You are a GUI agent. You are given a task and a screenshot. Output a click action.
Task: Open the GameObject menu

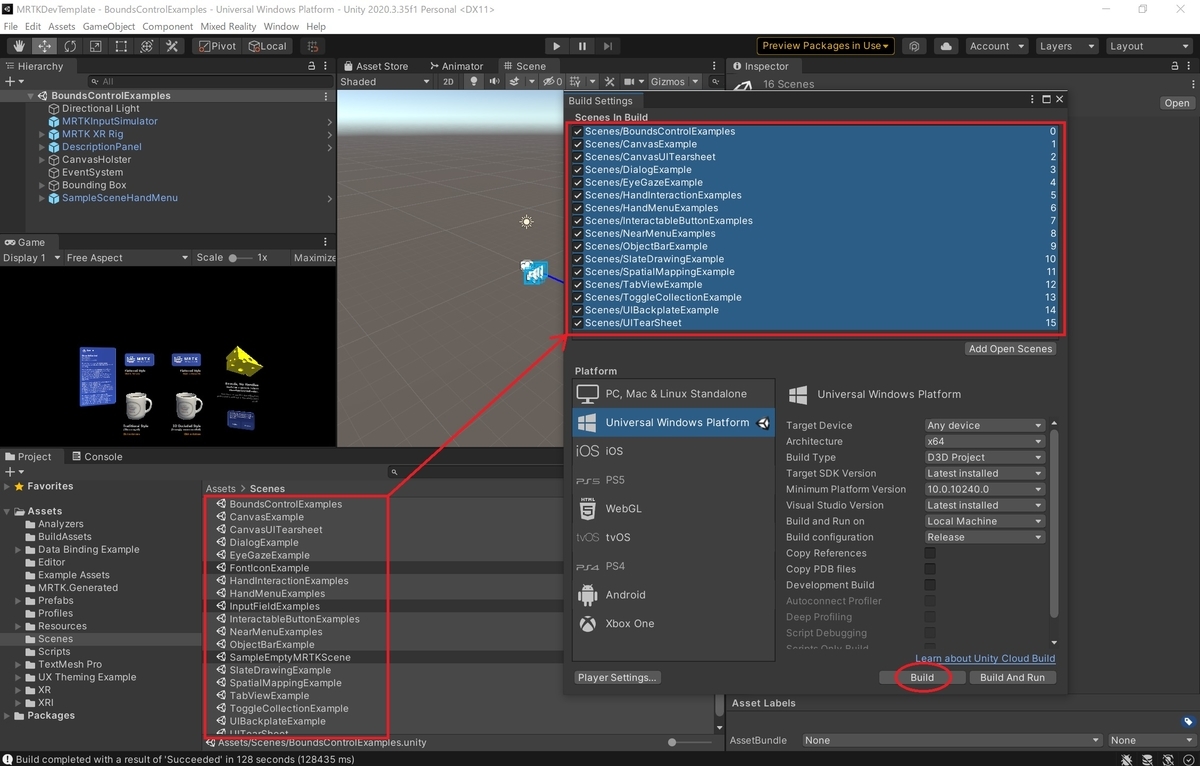pyautogui.click(x=110, y=26)
